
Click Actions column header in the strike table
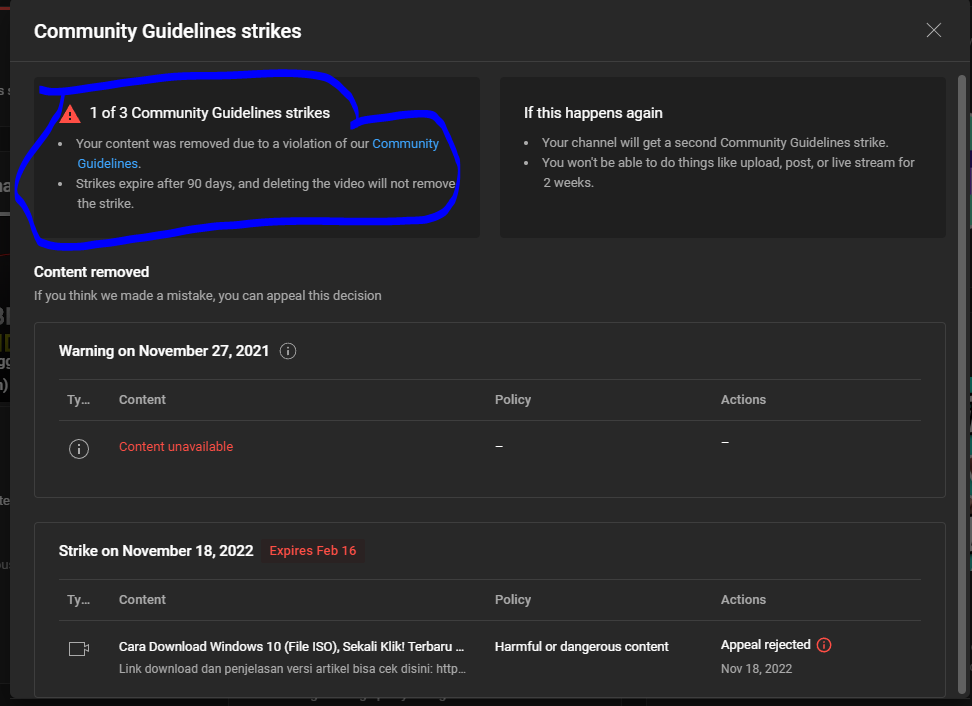click(x=743, y=599)
